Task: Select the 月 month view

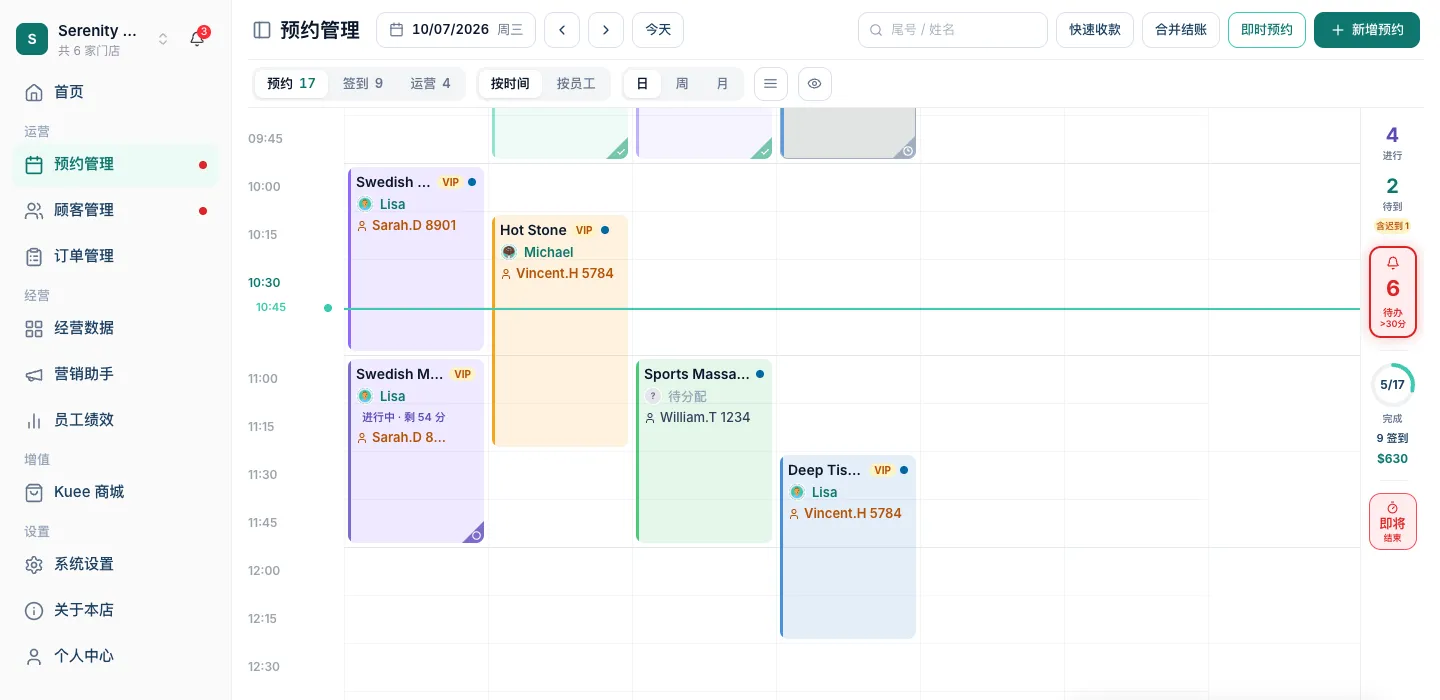Action: click(722, 84)
